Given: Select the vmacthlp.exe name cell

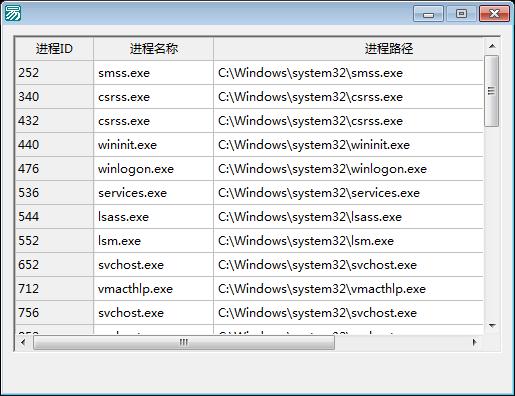Looking at the screenshot, I should point(154,289).
